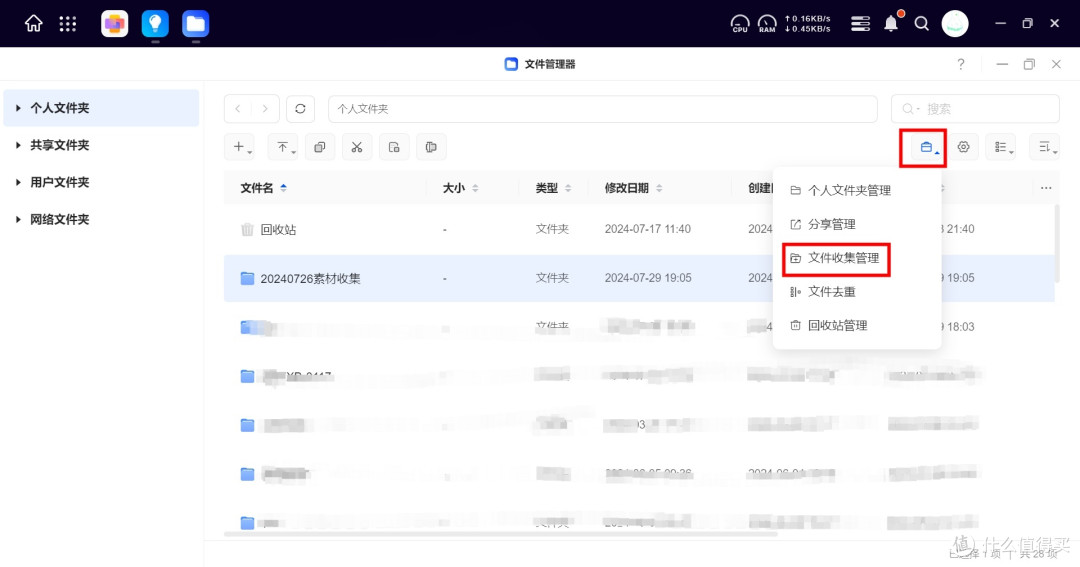The height and width of the screenshot is (567, 1080).
Task: Open the user avatar menu
Action: click(x=955, y=24)
